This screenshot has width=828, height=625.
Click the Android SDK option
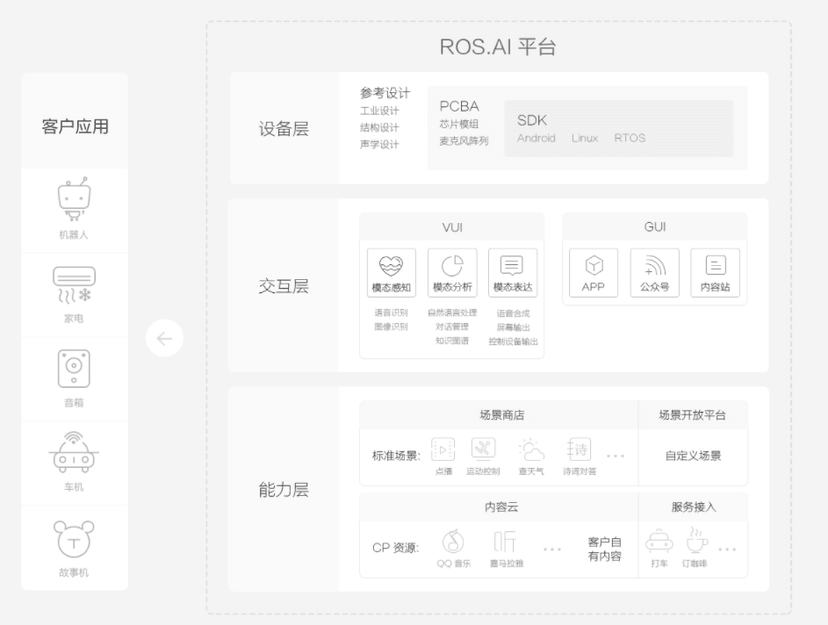tap(536, 138)
